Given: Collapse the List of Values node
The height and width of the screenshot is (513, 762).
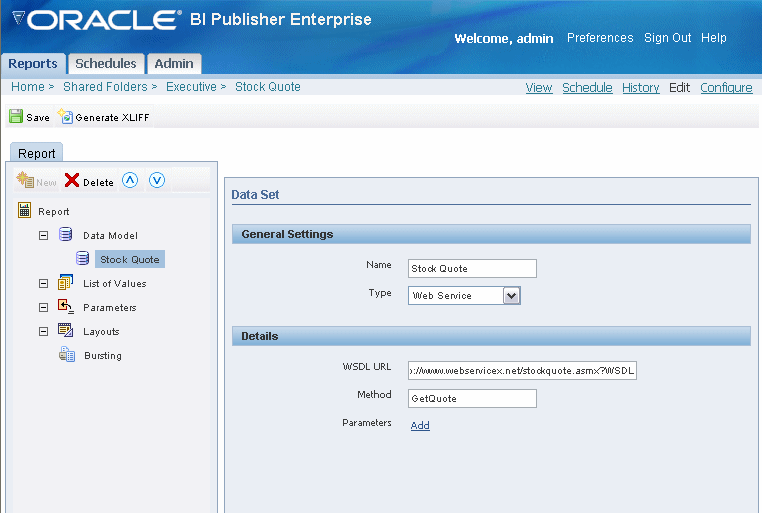Looking at the screenshot, I should click(44, 284).
